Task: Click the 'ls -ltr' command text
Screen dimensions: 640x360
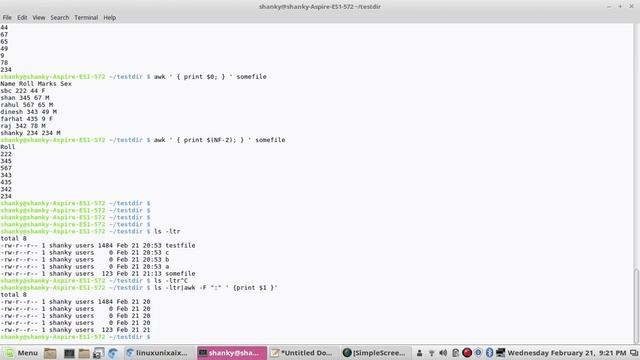Action: (x=167, y=231)
